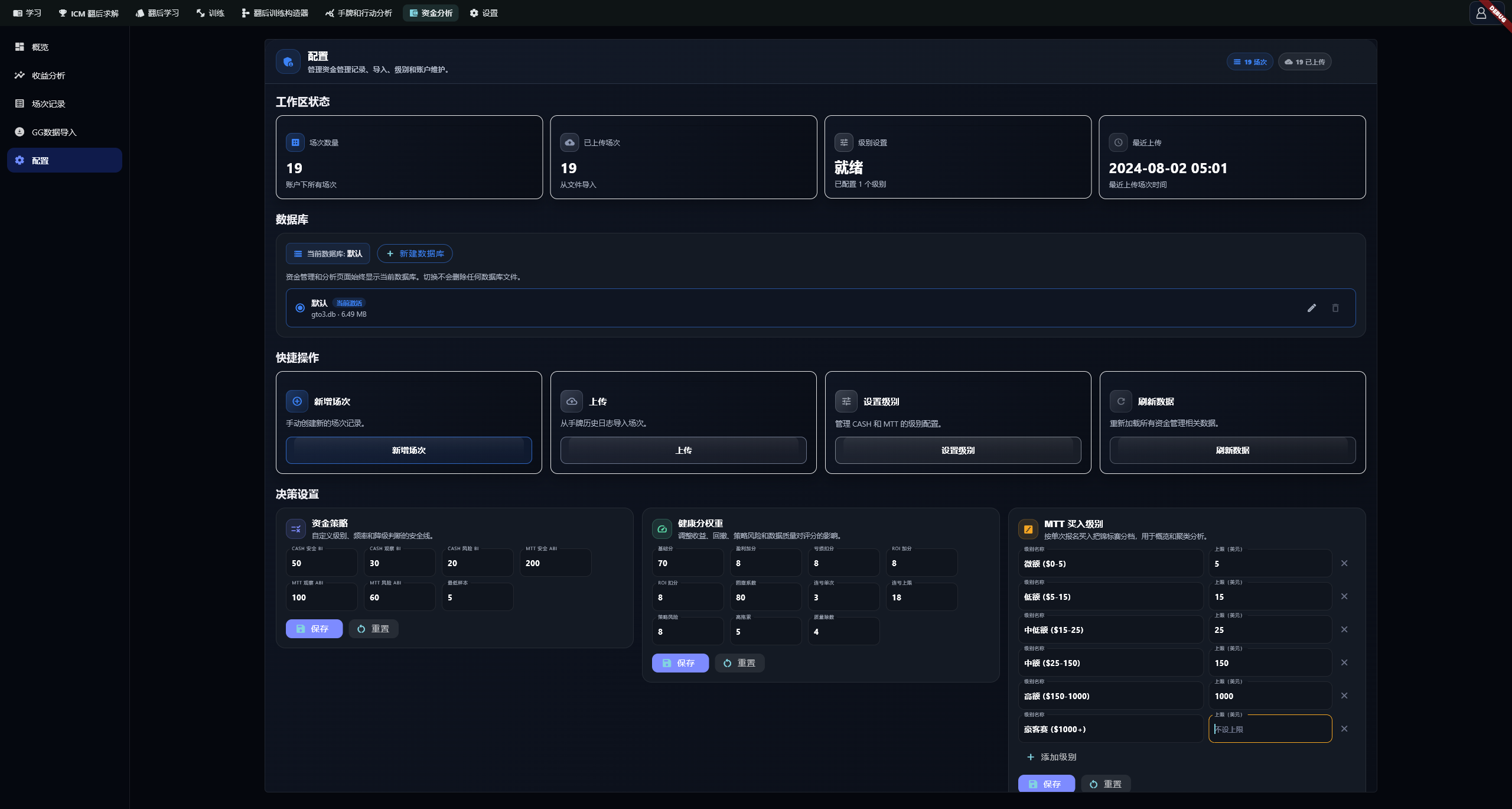Click the 收益分析 sidebar chart icon
The width and height of the screenshot is (1512, 809).
pyautogui.click(x=19, y=75)
